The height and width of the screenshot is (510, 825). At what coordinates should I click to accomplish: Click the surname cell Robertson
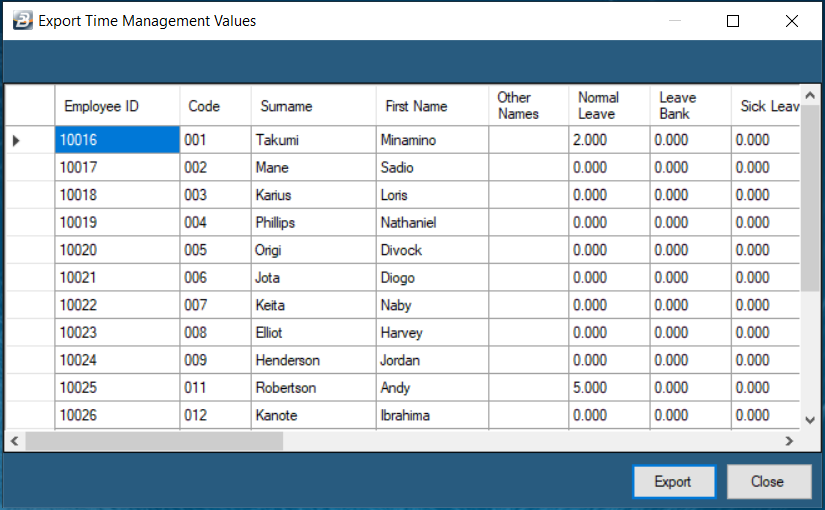click(x=314, y=387)
